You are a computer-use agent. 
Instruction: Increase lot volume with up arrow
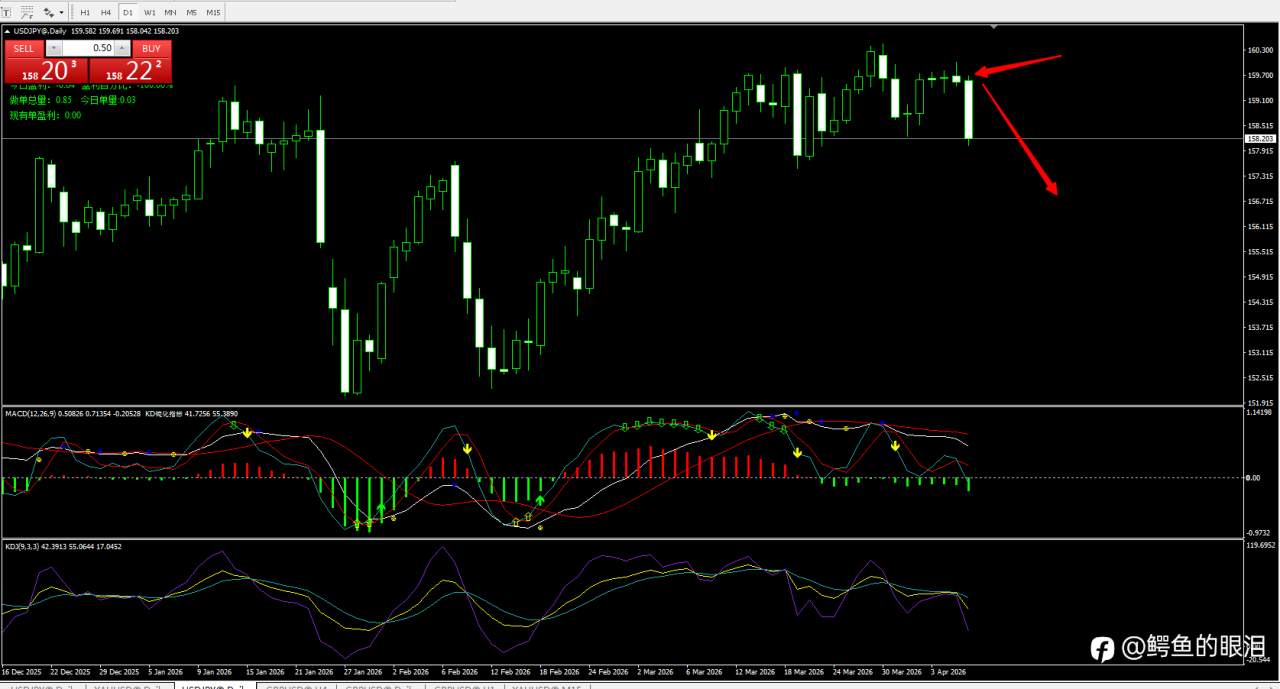[x=122, y=48]
